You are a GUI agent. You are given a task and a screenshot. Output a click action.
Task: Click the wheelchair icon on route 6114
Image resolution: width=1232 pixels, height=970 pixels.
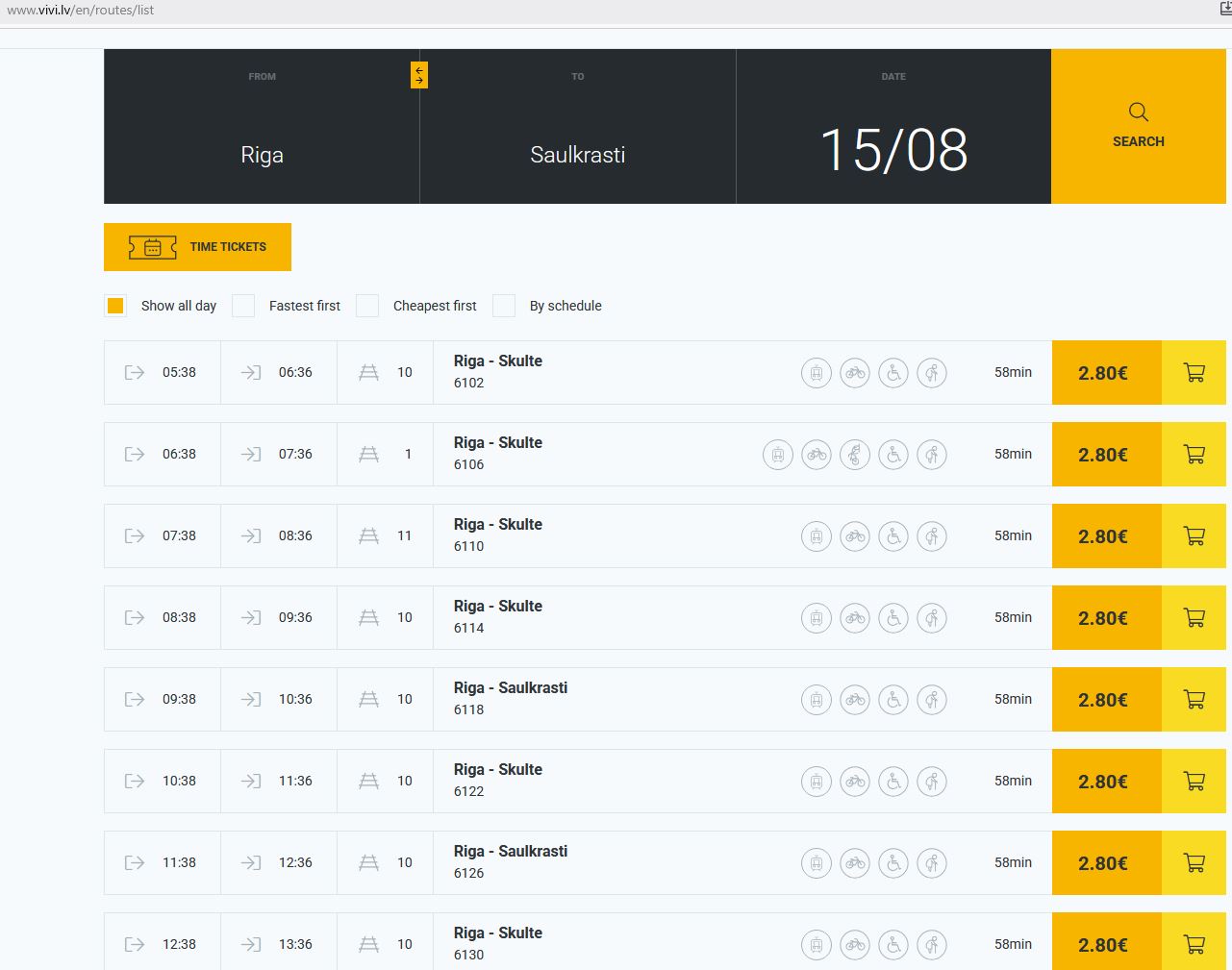pyautogui.click(x=893, y=618)
